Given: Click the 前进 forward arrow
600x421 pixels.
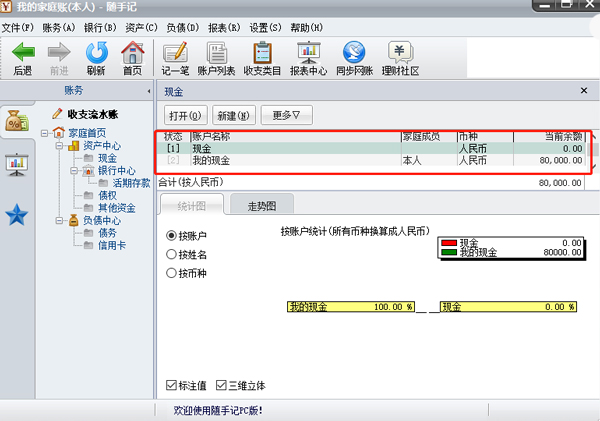Looking at the screenshot, I should (59, 58).
